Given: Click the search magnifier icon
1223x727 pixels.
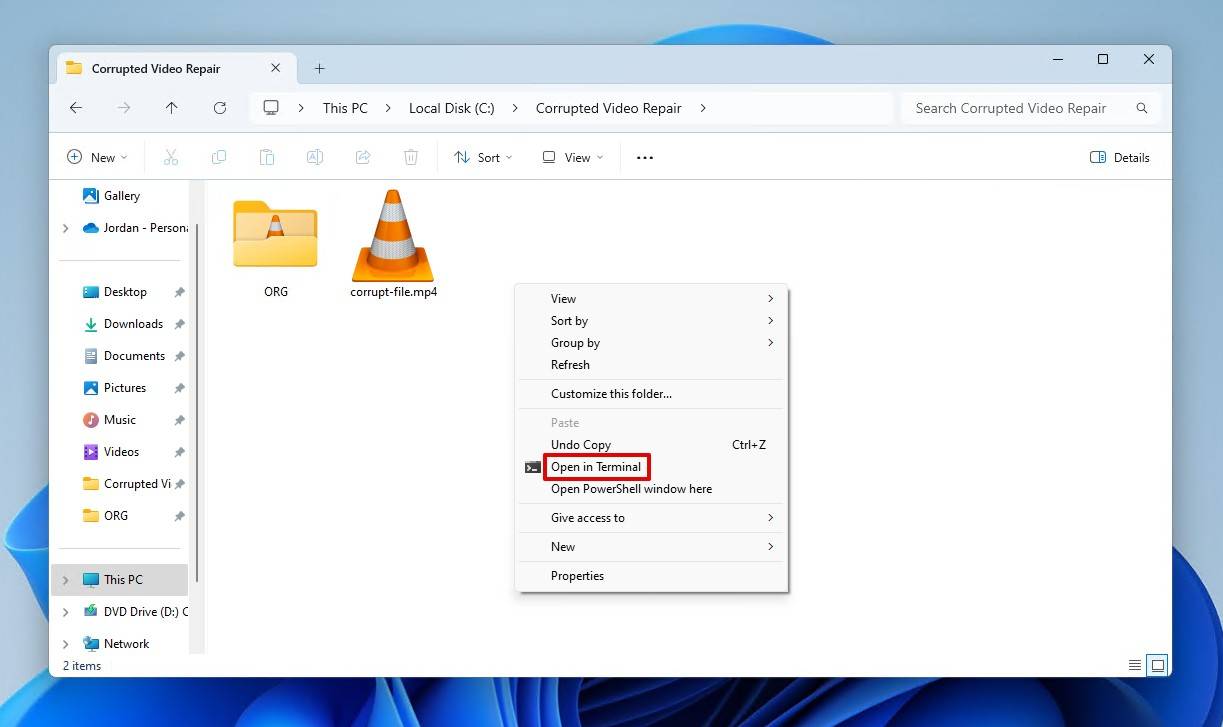Looking at the screenshot, I should click(1142, 108).
